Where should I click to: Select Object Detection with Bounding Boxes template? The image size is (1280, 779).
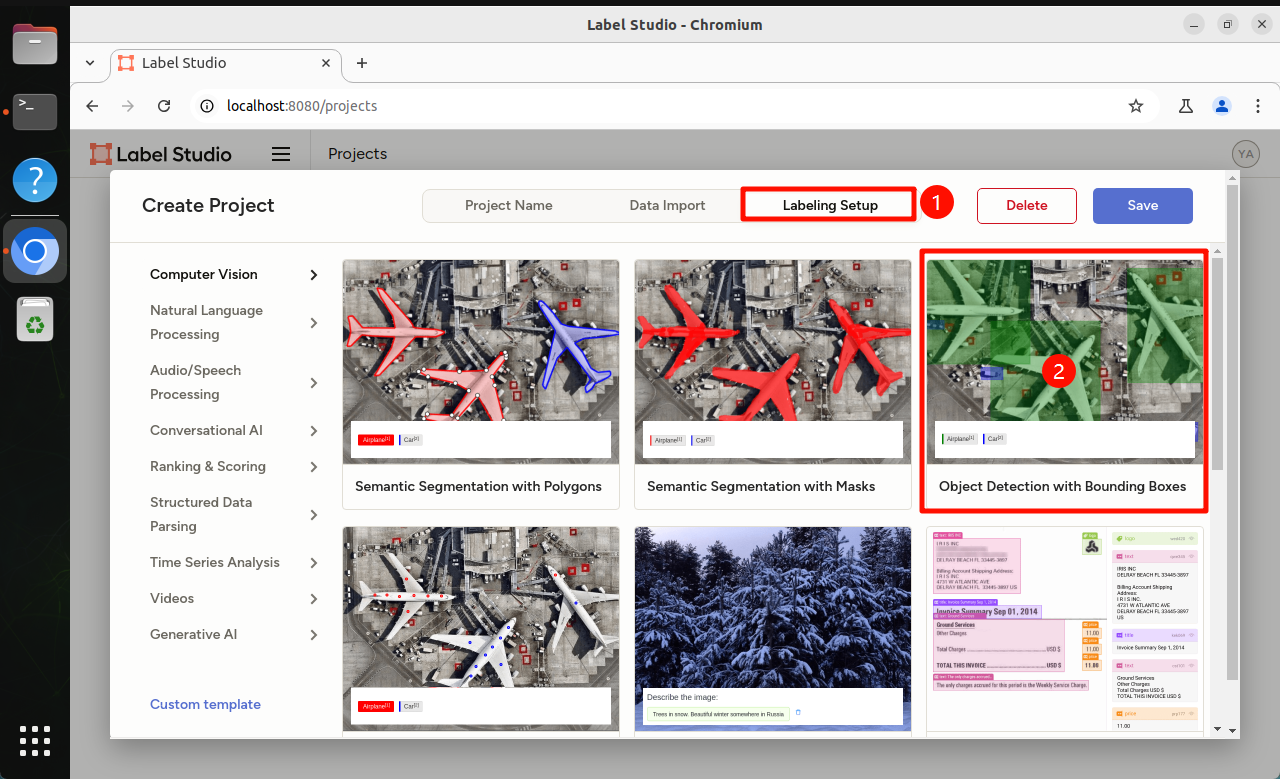click(1063, 382)
